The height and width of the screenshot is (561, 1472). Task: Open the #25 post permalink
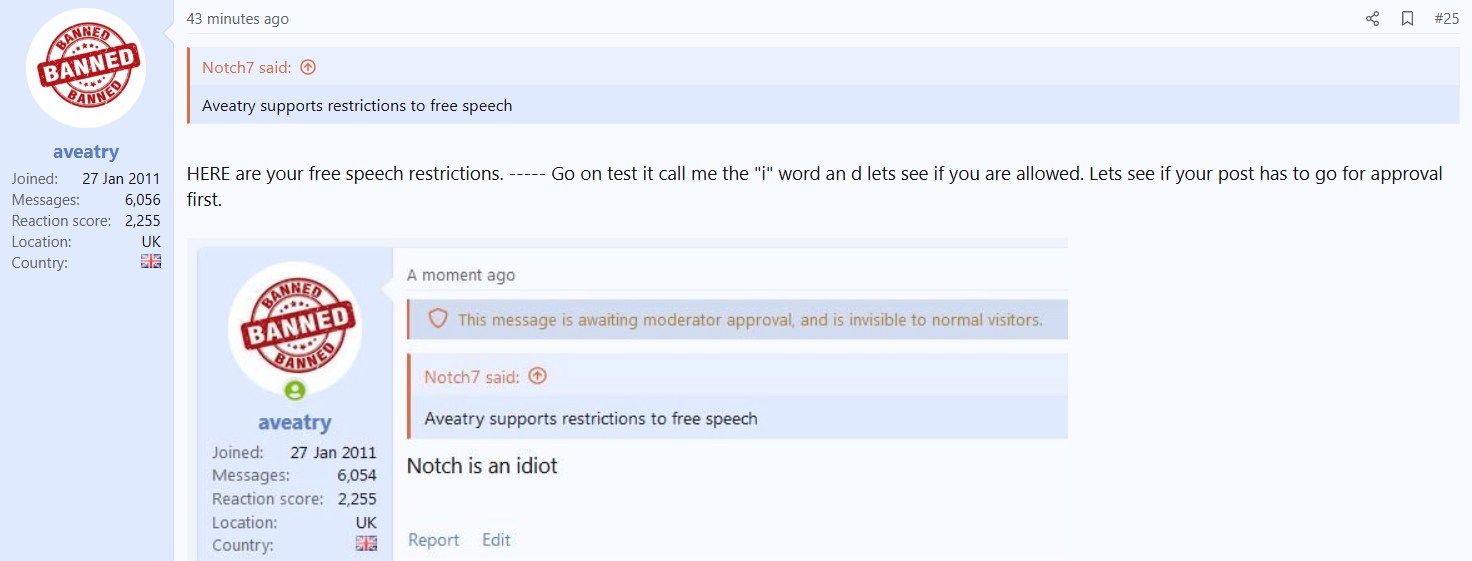coord(1446,19)
